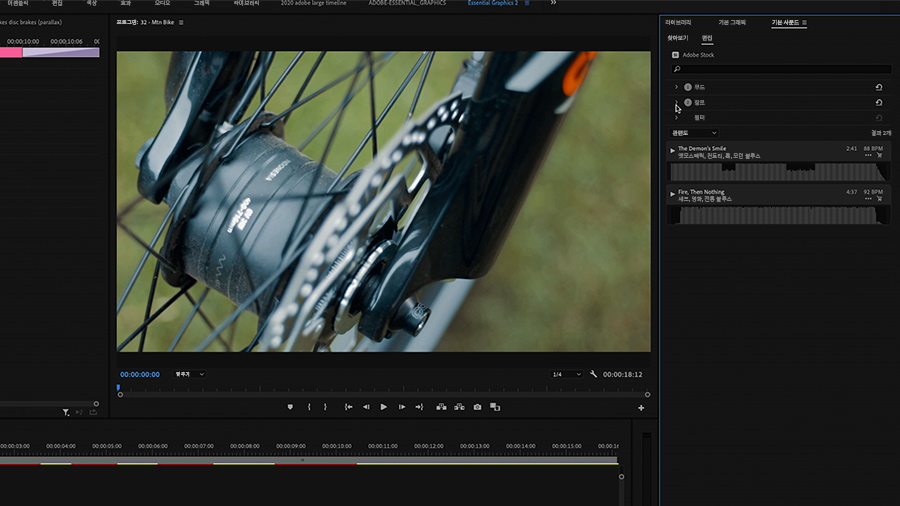Image resolution: width=900 pixels, height=506 pixels.
Task: Switch to 효과 workspace
Action: click(125, 3)
